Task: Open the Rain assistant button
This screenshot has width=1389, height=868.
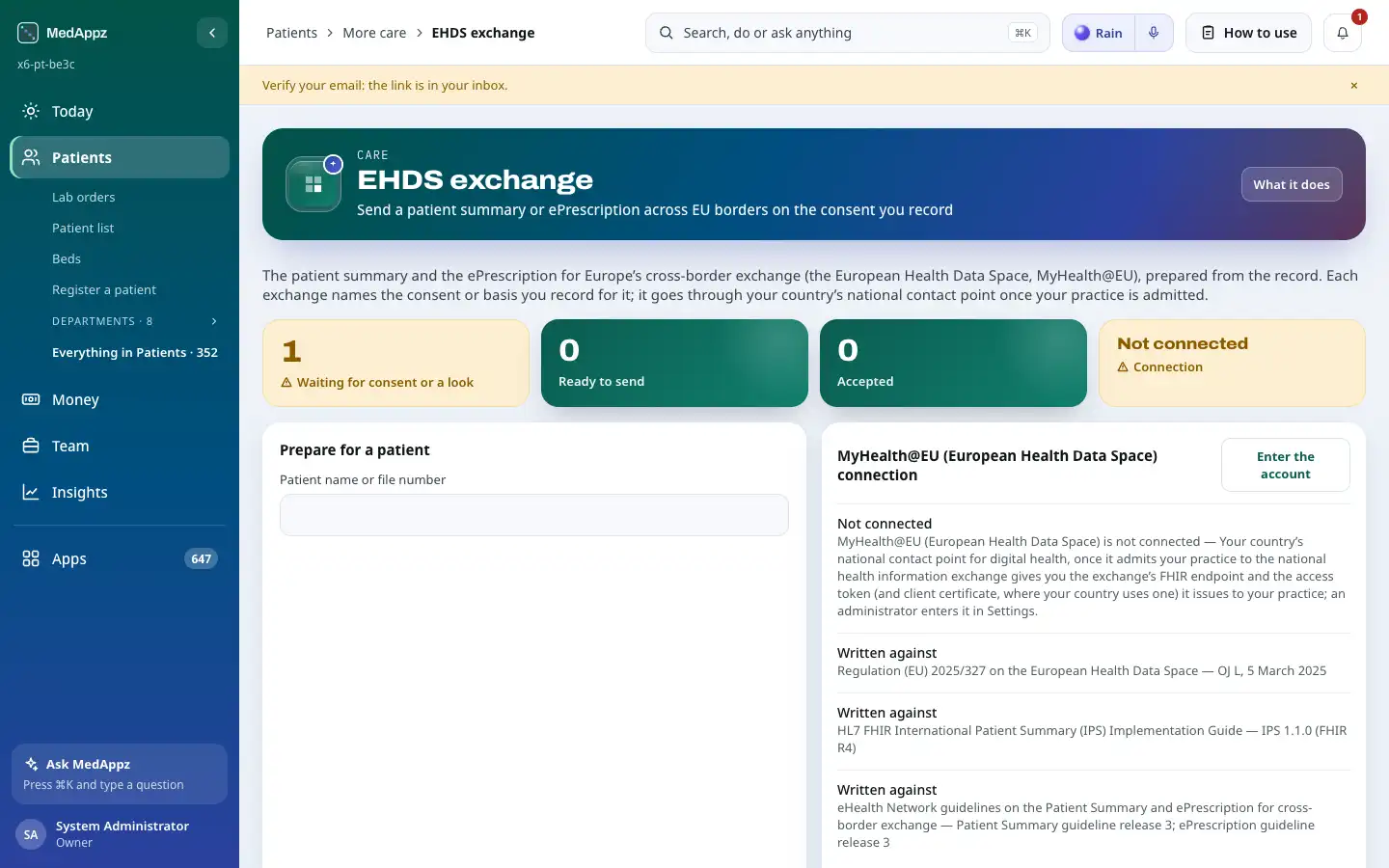Action: pos(1099,33)
